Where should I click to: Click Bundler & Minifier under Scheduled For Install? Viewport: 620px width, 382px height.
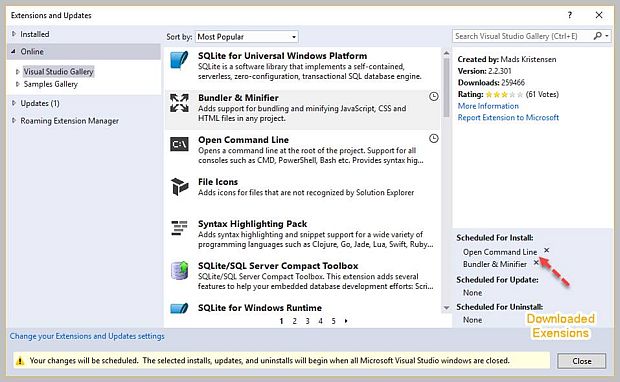pos(495,264)
